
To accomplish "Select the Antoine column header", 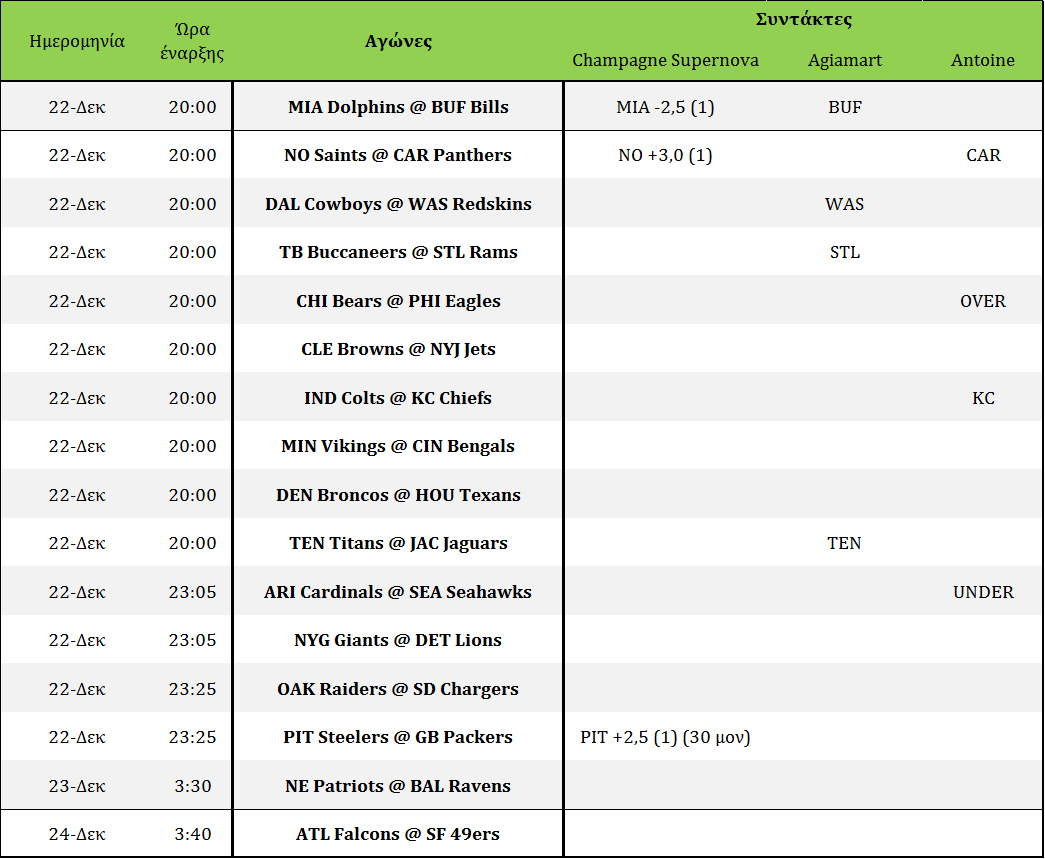I will (x=982, y=60).
